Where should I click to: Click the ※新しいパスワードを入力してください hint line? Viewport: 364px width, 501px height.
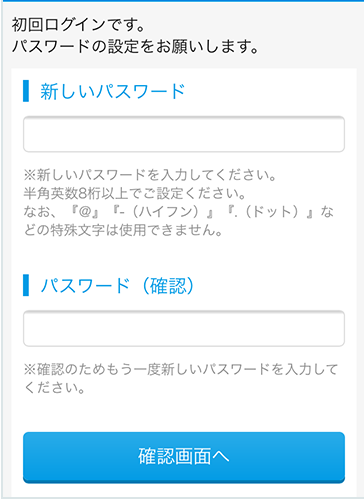150,174
